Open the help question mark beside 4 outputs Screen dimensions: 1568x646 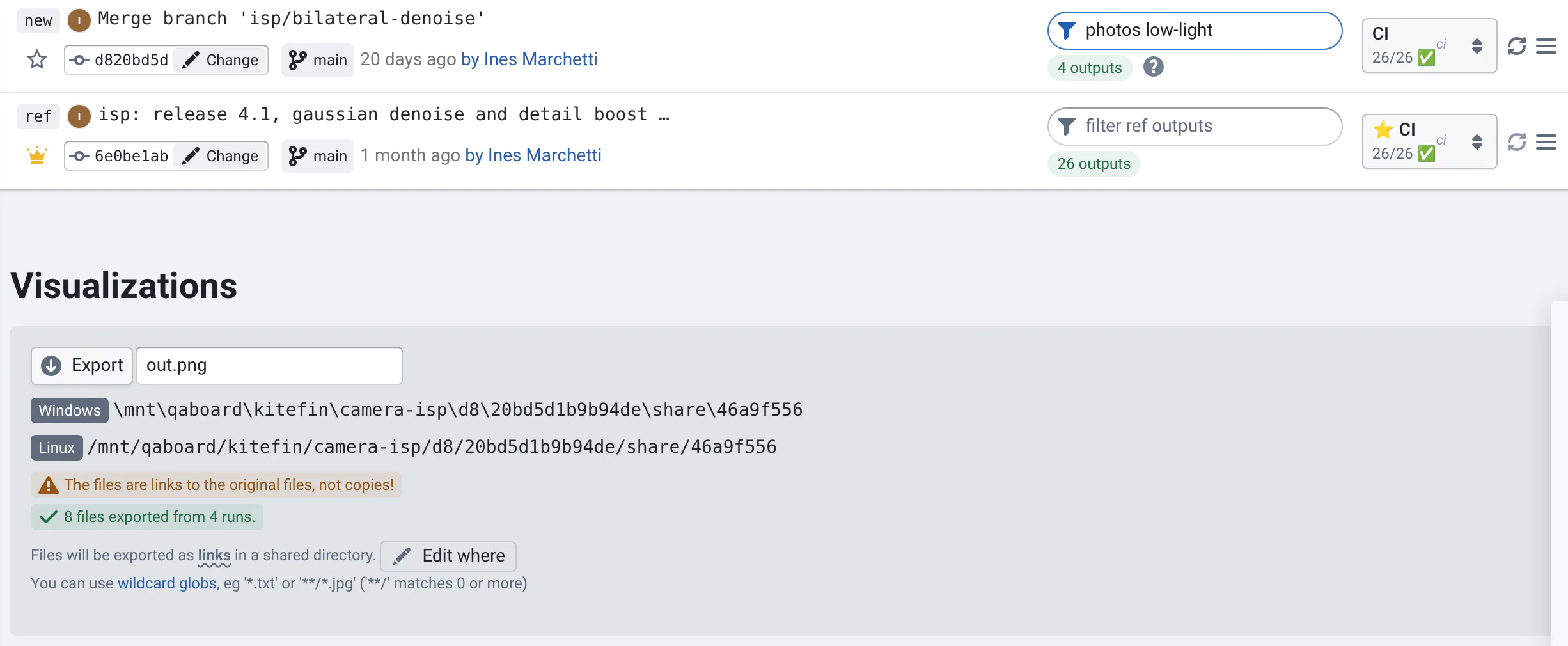(x=1154, y=67)
